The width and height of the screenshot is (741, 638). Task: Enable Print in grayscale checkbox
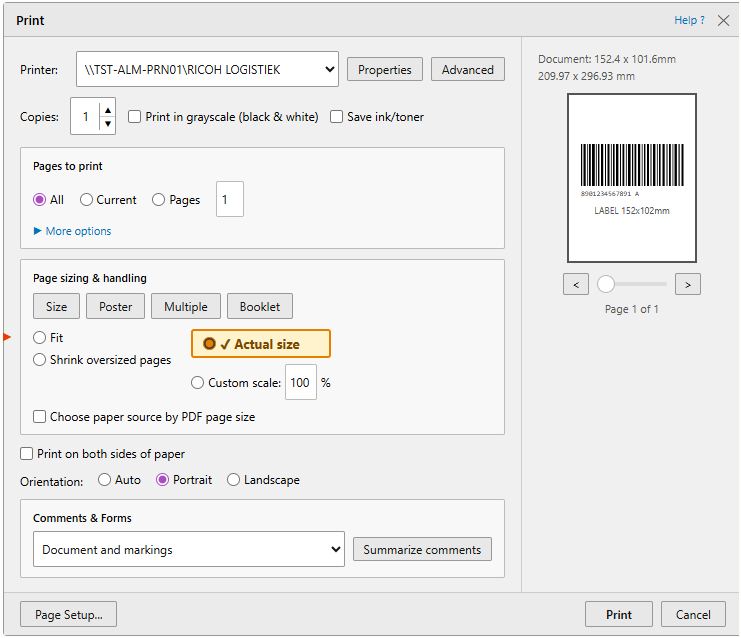click(134, 117)
